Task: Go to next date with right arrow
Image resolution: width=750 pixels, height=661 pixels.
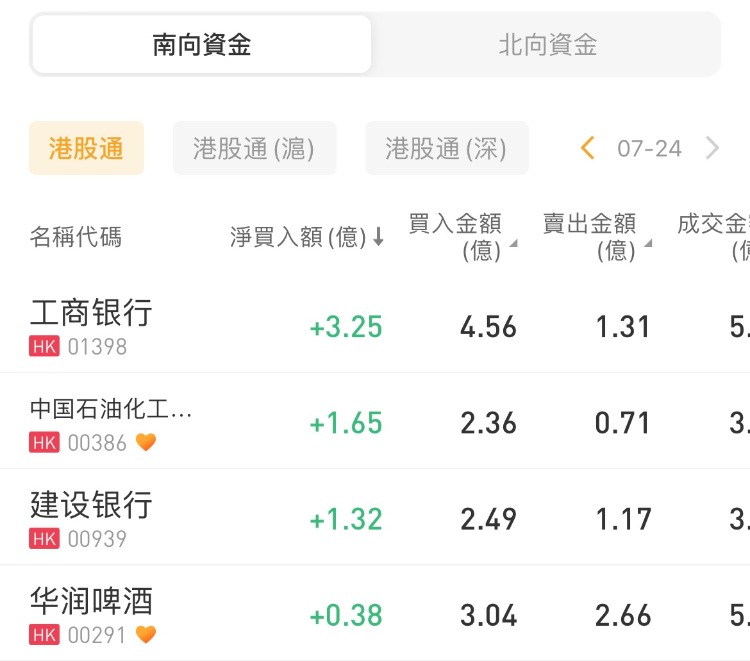Action: coord(712,149)
